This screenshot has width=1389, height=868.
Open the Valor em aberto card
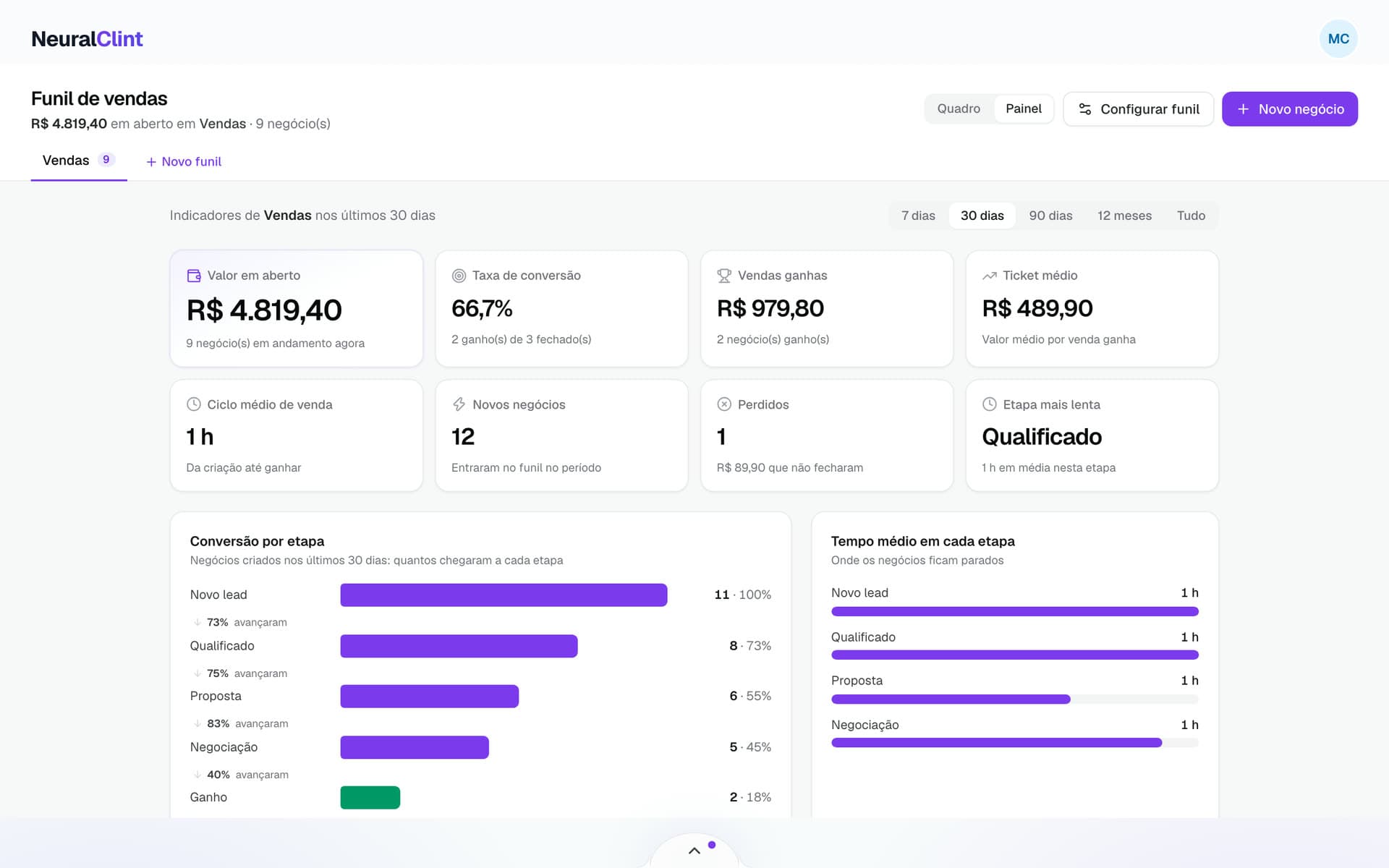297,308
